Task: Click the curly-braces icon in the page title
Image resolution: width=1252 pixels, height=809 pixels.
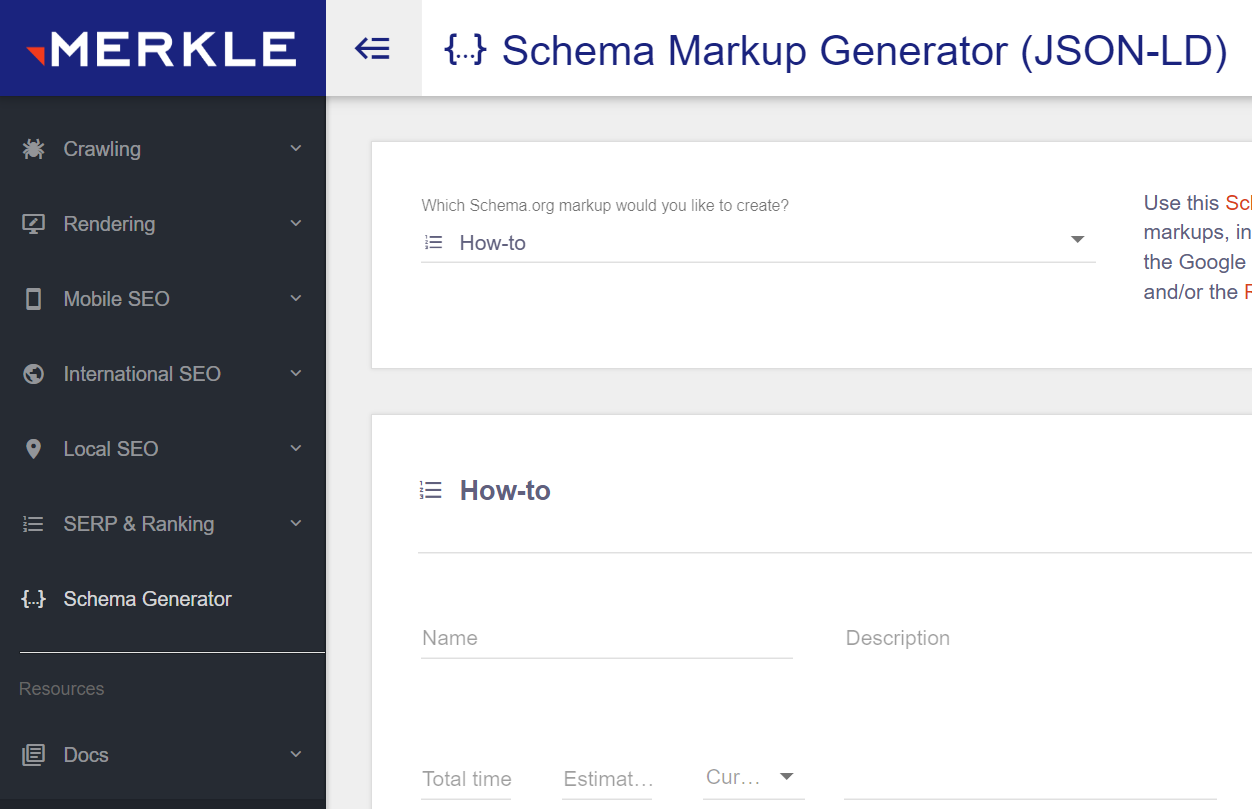Action: coord(464,49)
